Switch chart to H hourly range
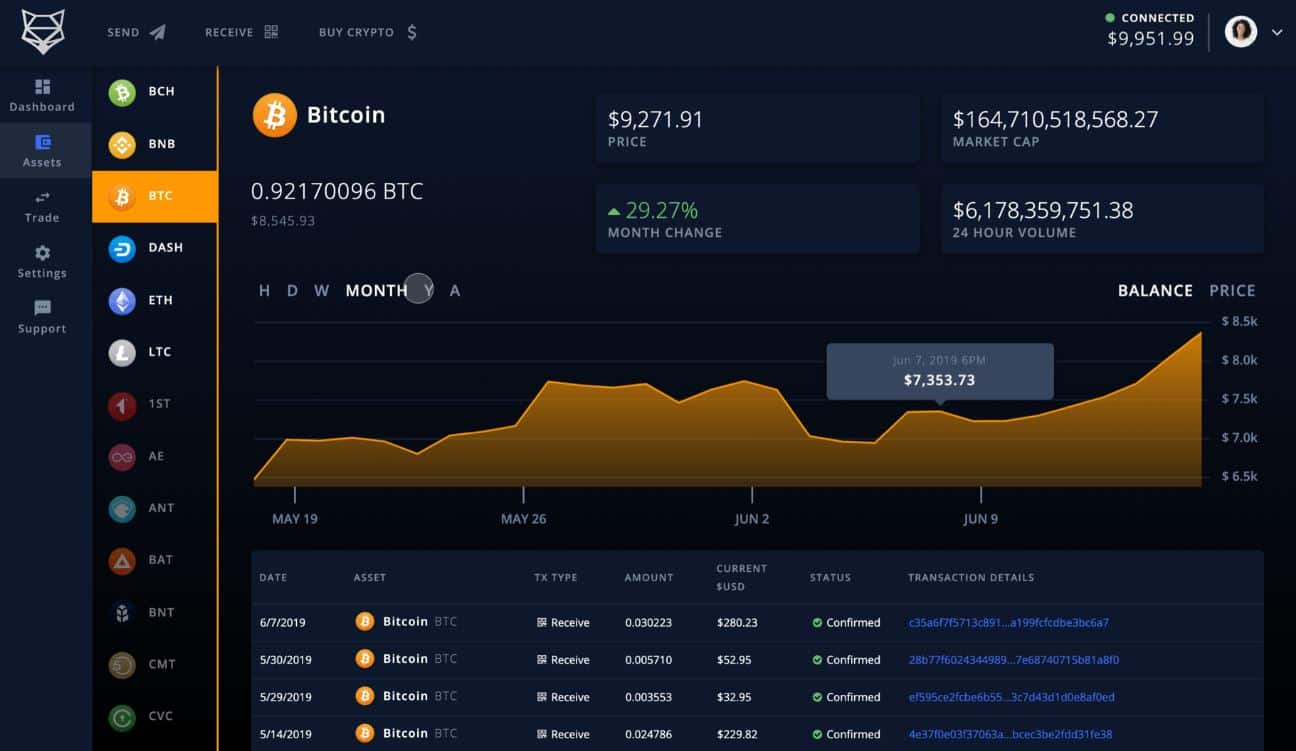Viewport: 1296px width, 751px height. (x=264, y=291)
